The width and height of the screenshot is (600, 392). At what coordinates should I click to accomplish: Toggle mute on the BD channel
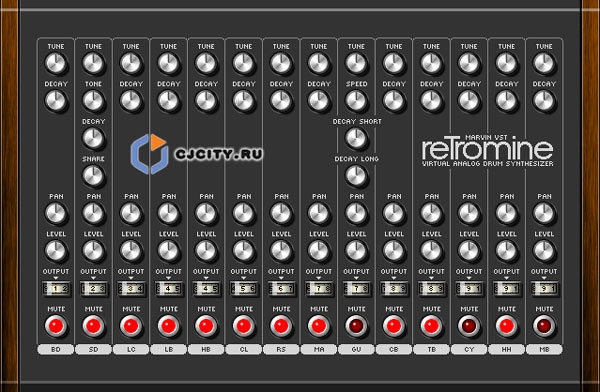(x=56, y=326)
